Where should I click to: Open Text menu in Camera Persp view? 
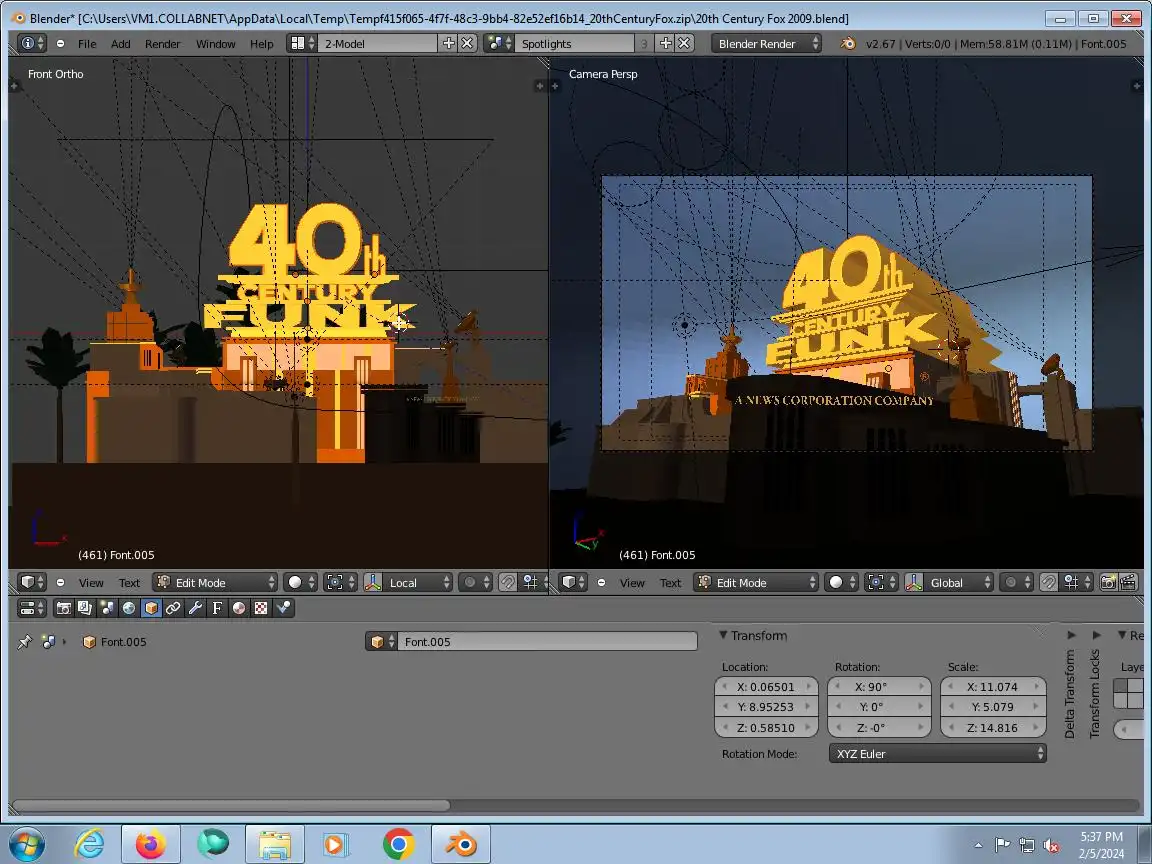point(670,583)
